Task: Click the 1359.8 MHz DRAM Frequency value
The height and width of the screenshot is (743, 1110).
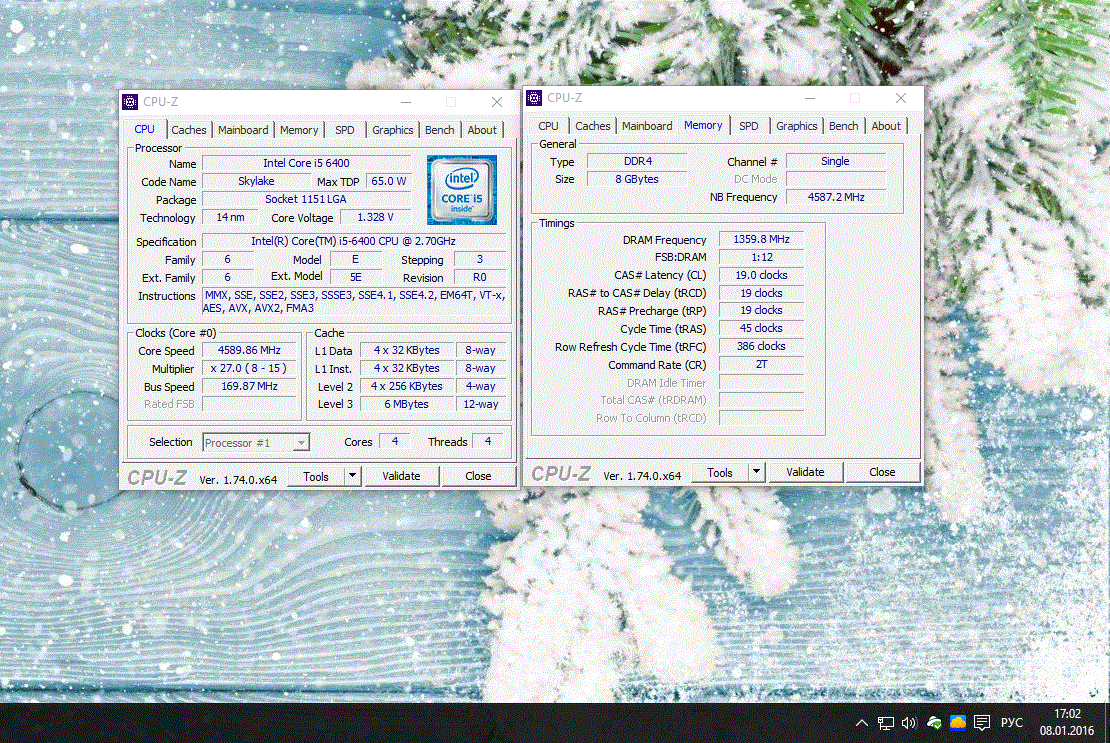Action: (x=762, y=239)
